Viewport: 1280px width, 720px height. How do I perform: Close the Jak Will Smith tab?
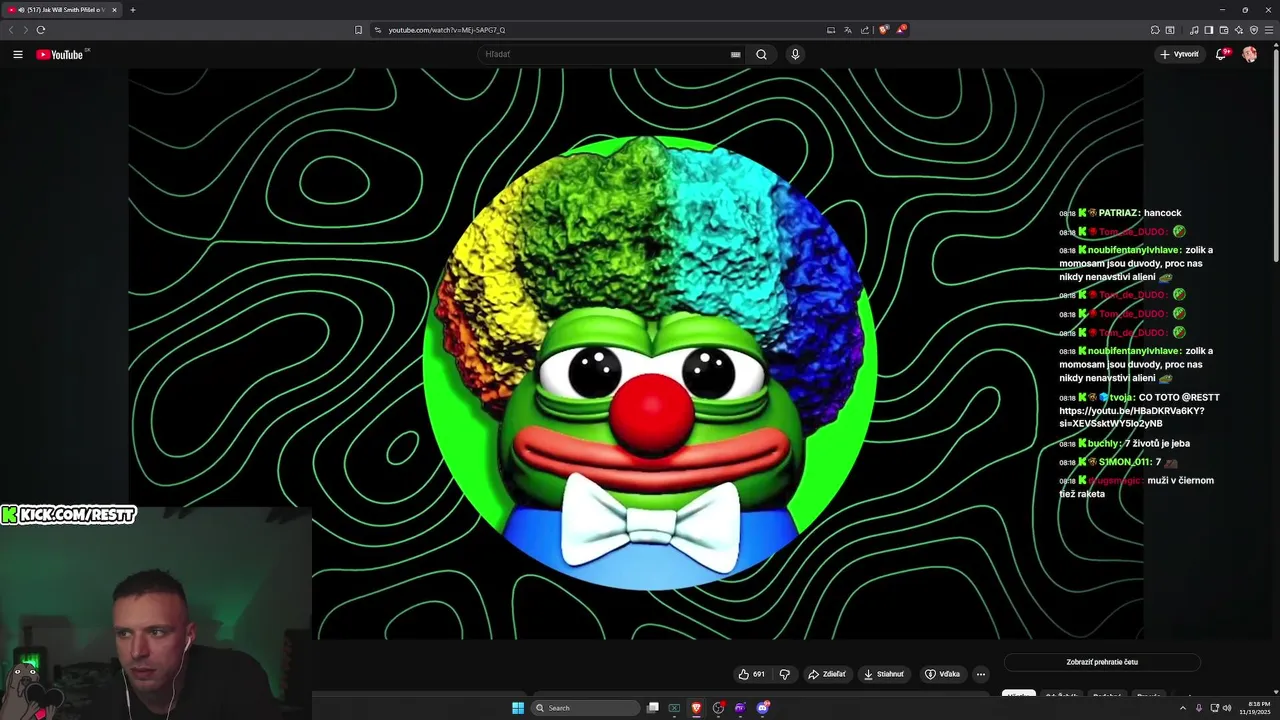pos(114,10)
